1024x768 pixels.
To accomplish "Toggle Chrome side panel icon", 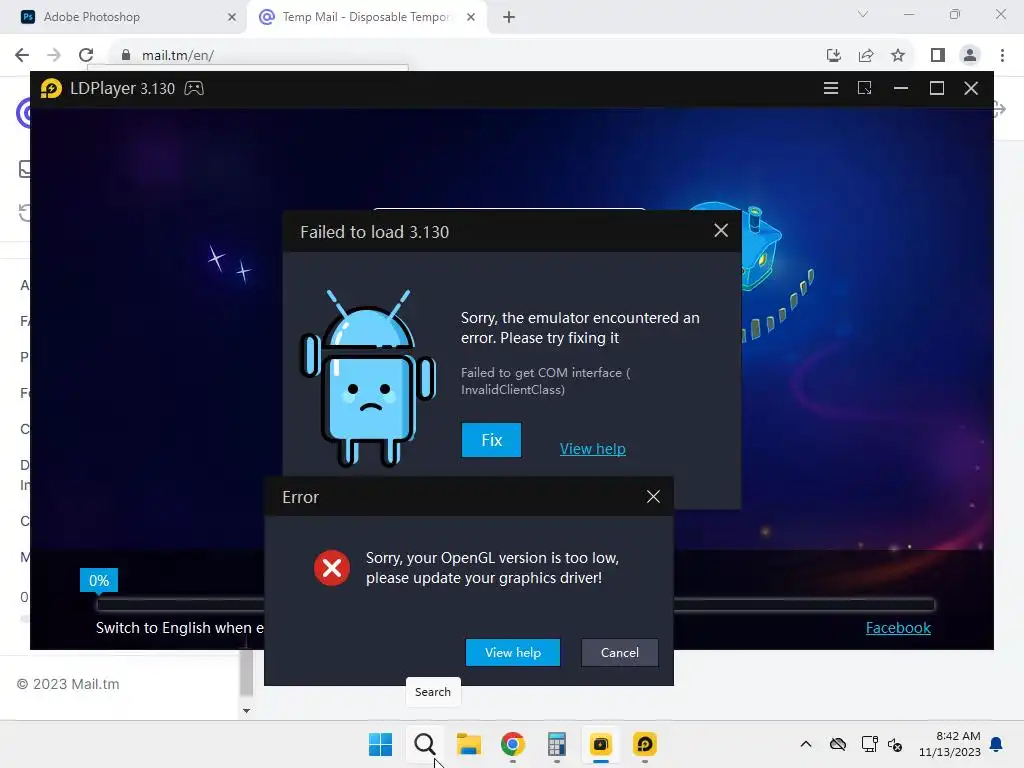I will click(x=938, y=56).
